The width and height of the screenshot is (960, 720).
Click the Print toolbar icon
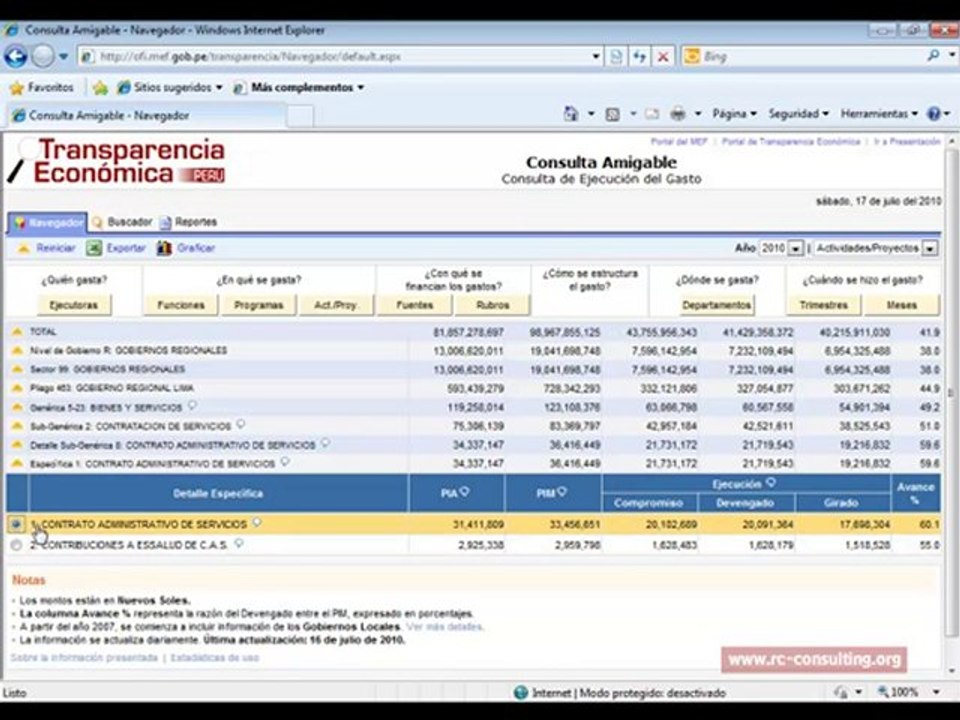[678, 114]
